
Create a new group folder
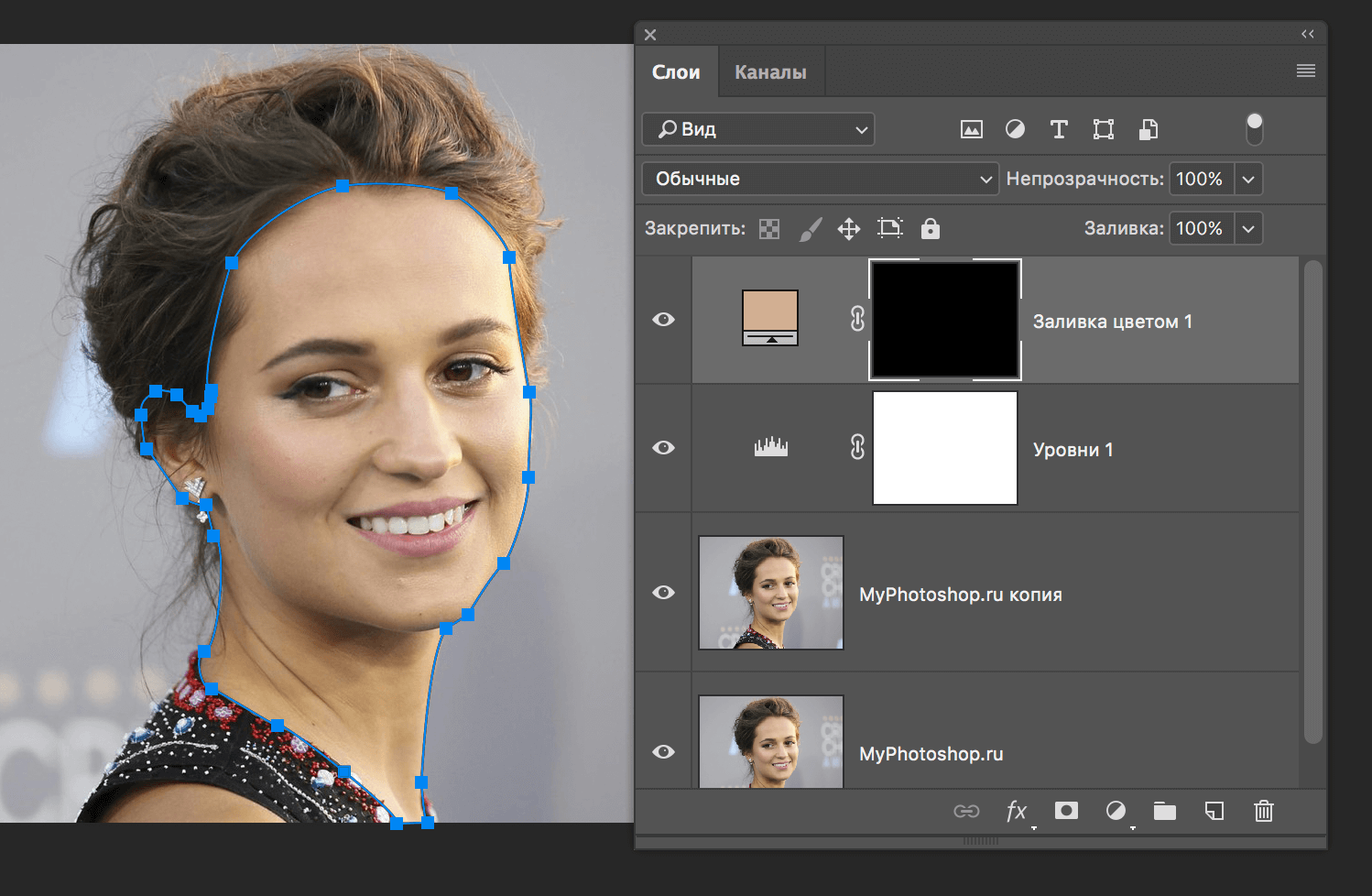coord(1164,811)
